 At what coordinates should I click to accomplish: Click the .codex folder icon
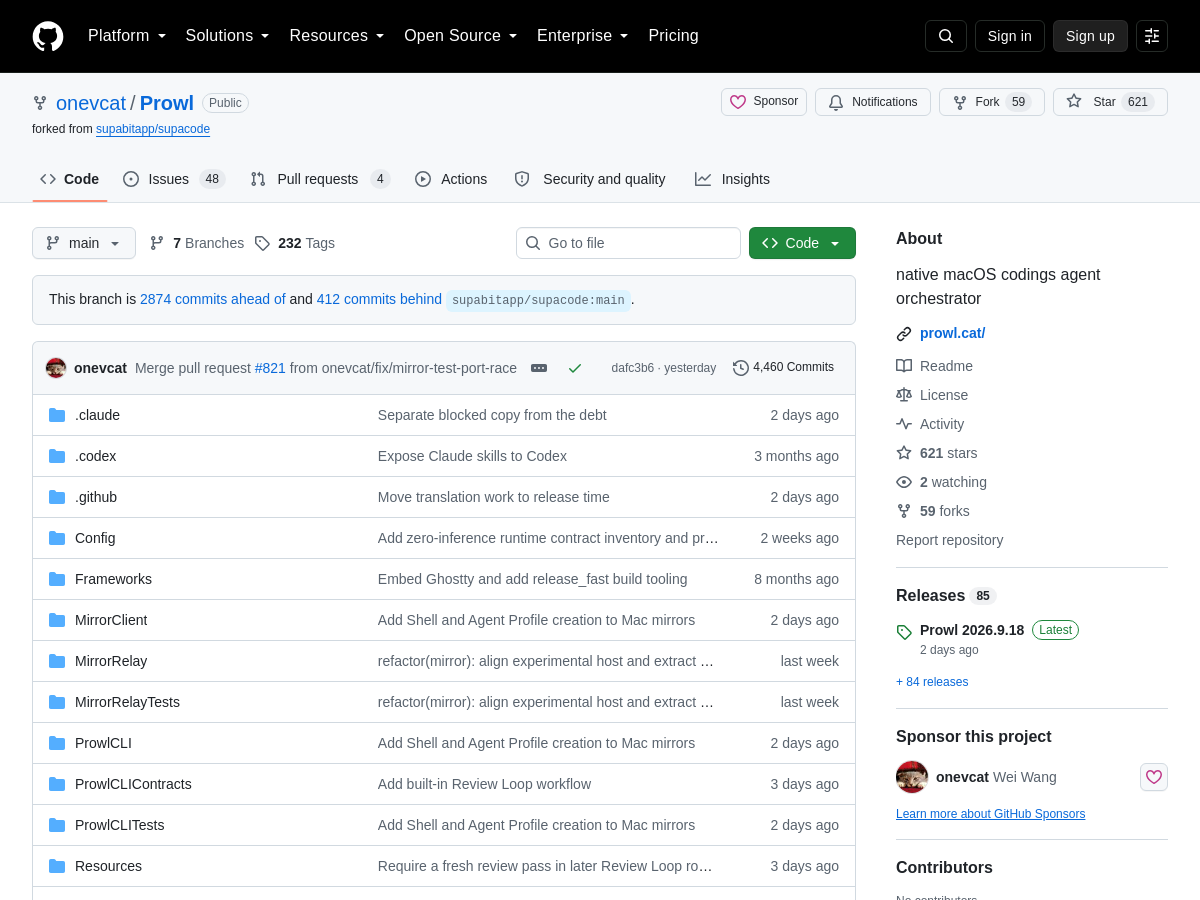click(x=57, y=456)
